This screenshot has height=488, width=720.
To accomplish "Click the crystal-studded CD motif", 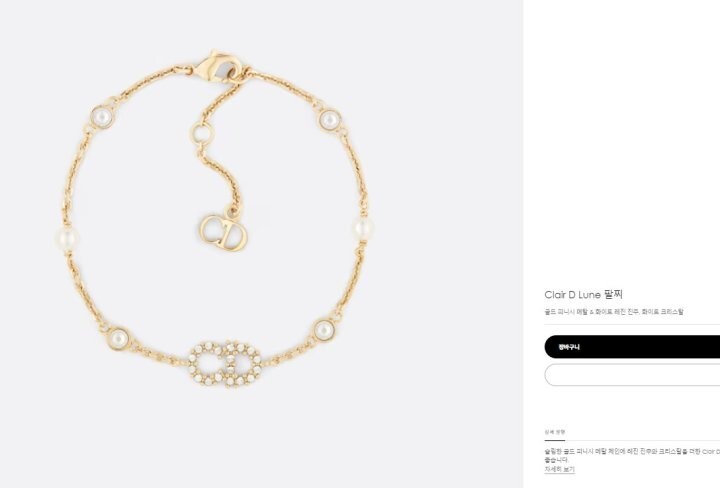I will (225, 365).
